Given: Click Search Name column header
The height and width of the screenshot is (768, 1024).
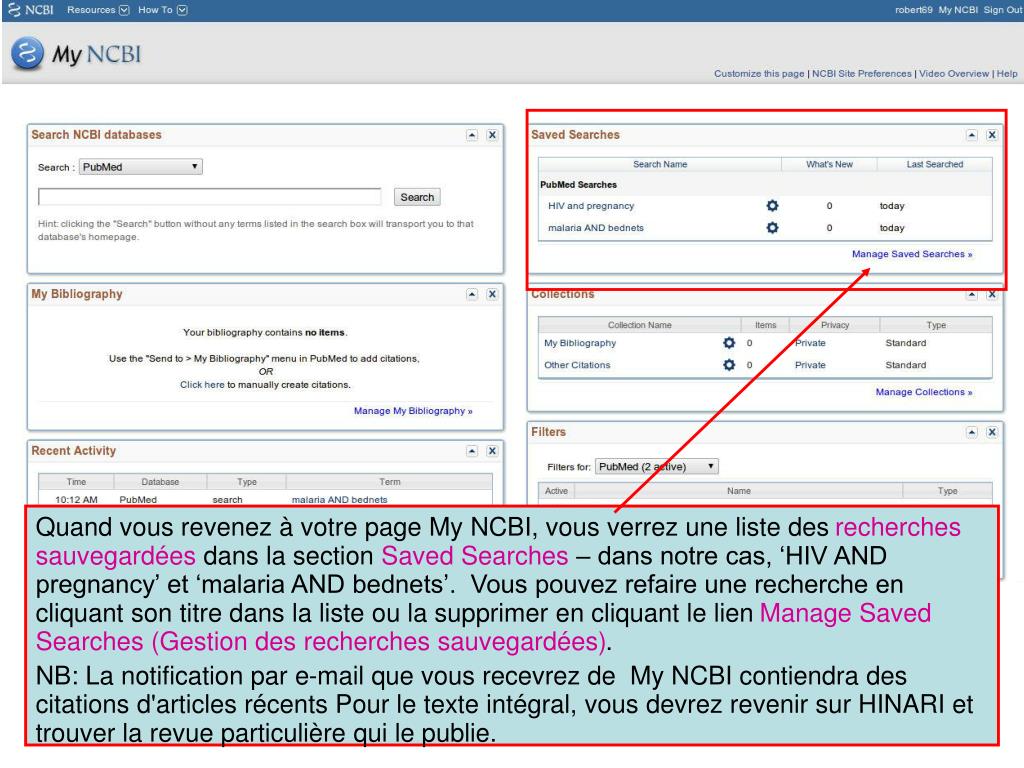Looking at the screenshot, I should tap(660, 165).
